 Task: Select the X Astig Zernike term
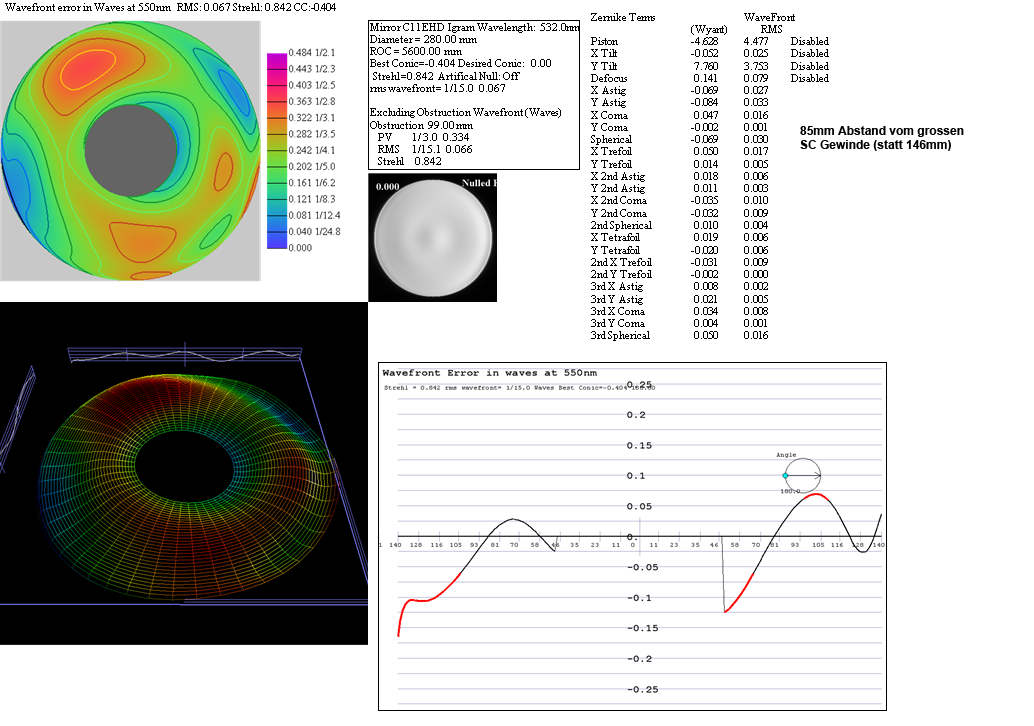tap(609, 90)
